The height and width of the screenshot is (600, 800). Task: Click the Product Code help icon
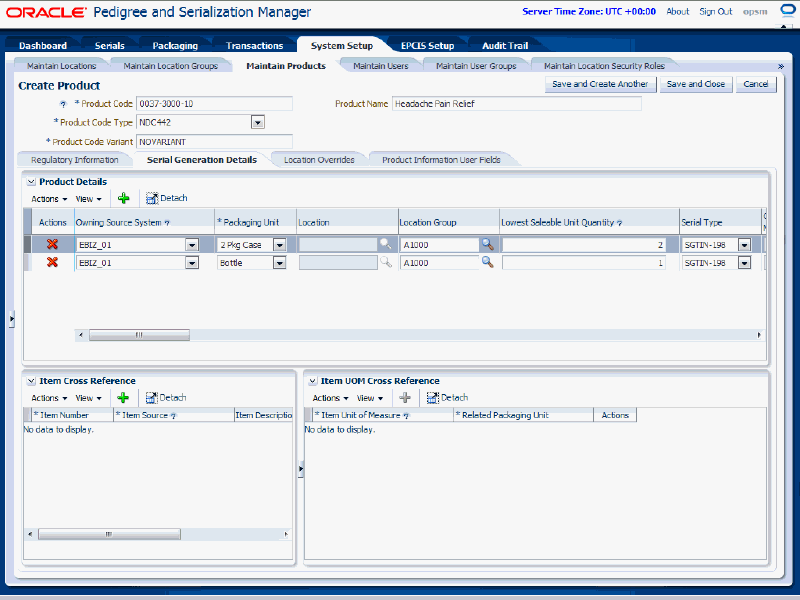click(x=63, y=104)
